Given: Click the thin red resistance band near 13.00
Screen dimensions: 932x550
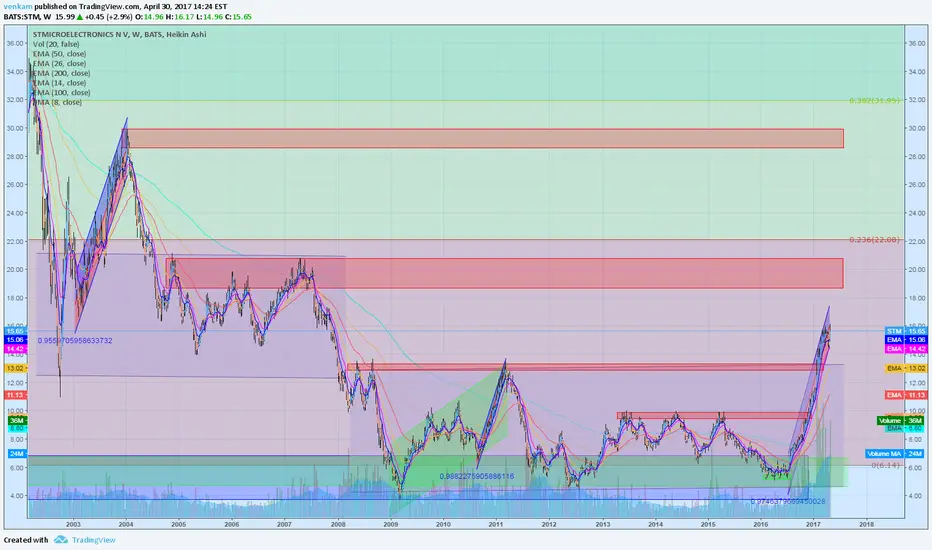Looking at the screenshot, I should (x=586, y=367).
